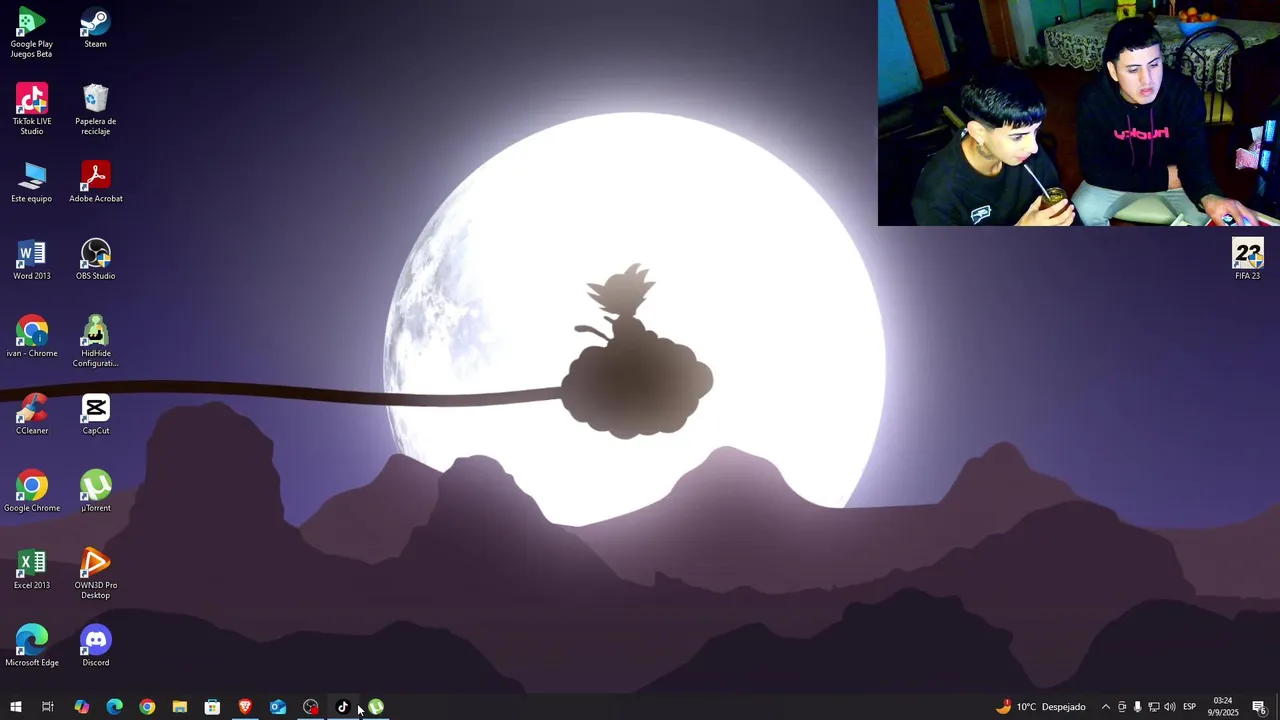
Task: Select the Excel 2013 desktop icon
Action: click(32, 568)
